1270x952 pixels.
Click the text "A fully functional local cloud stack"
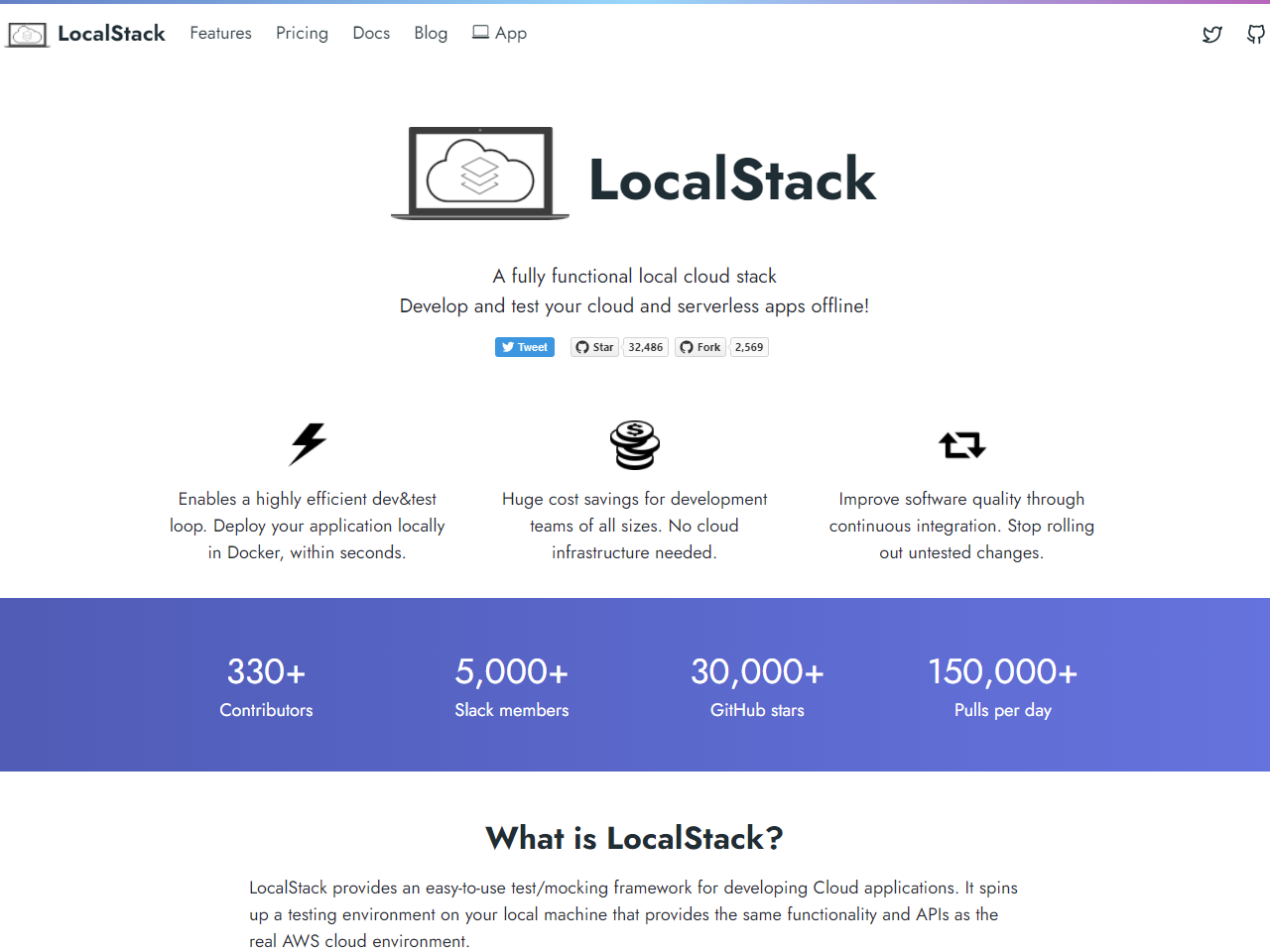635,276
